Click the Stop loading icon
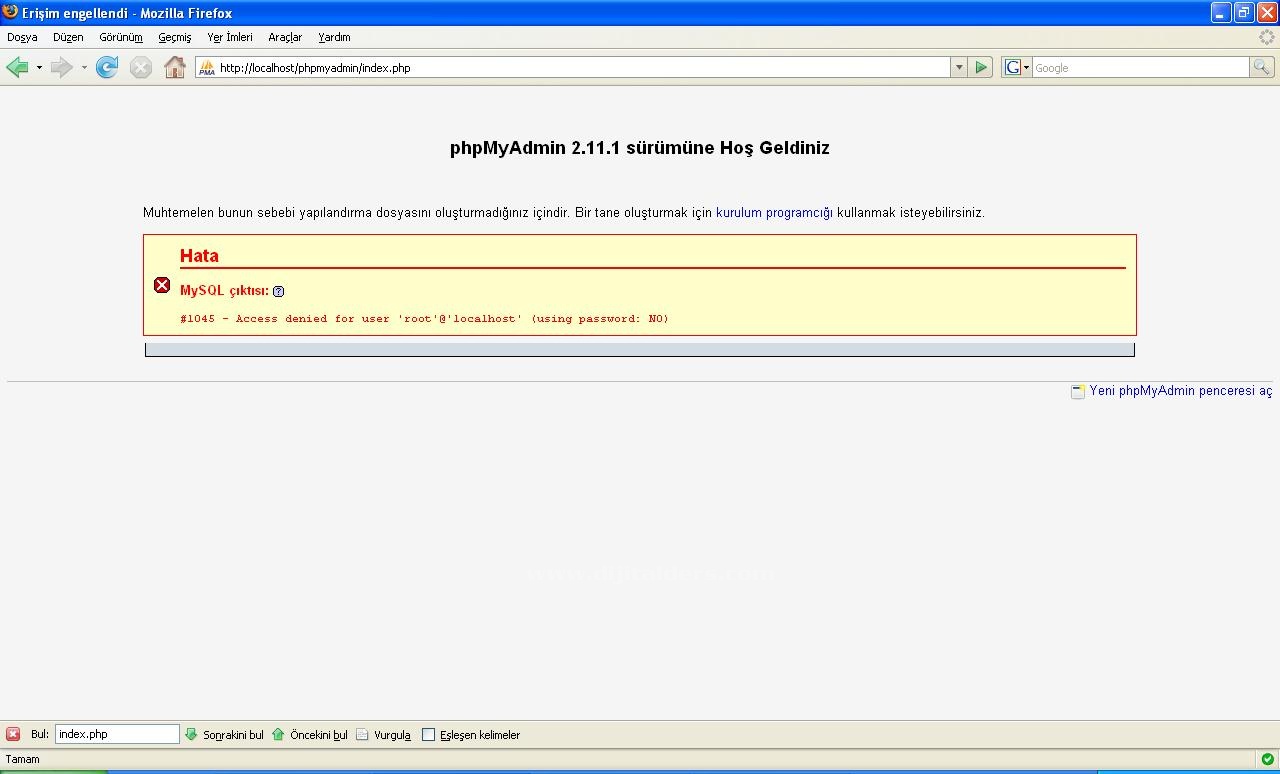Viewport: 1280px width, 774px height. point(140,67)
